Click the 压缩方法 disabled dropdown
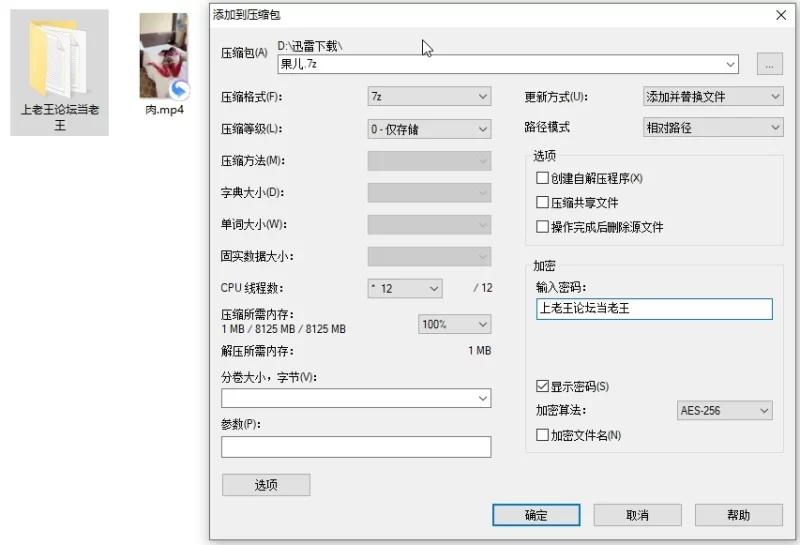 point(429,161)
